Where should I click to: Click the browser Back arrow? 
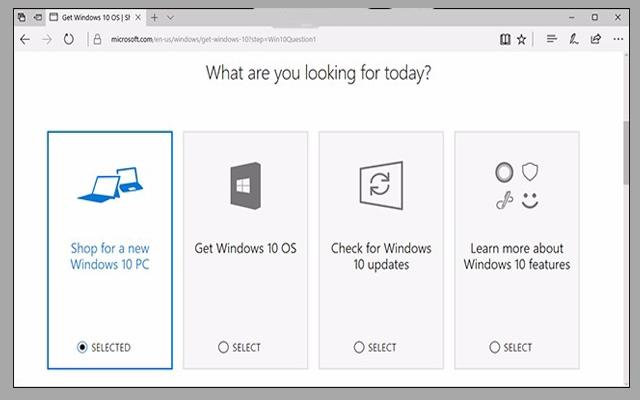[25, 40]
